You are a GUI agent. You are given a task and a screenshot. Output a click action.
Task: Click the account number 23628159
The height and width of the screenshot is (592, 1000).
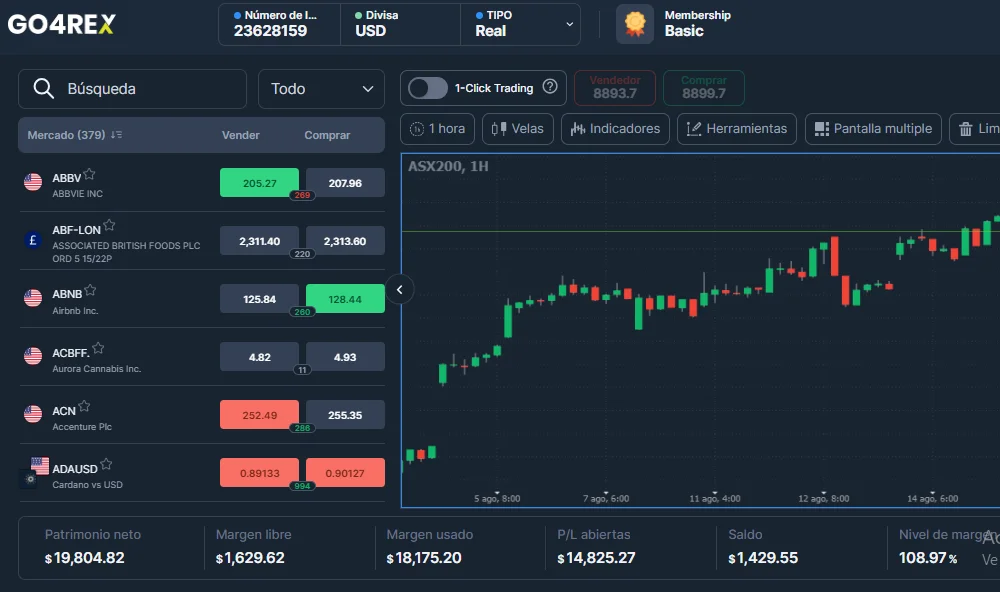pos(270,31)
